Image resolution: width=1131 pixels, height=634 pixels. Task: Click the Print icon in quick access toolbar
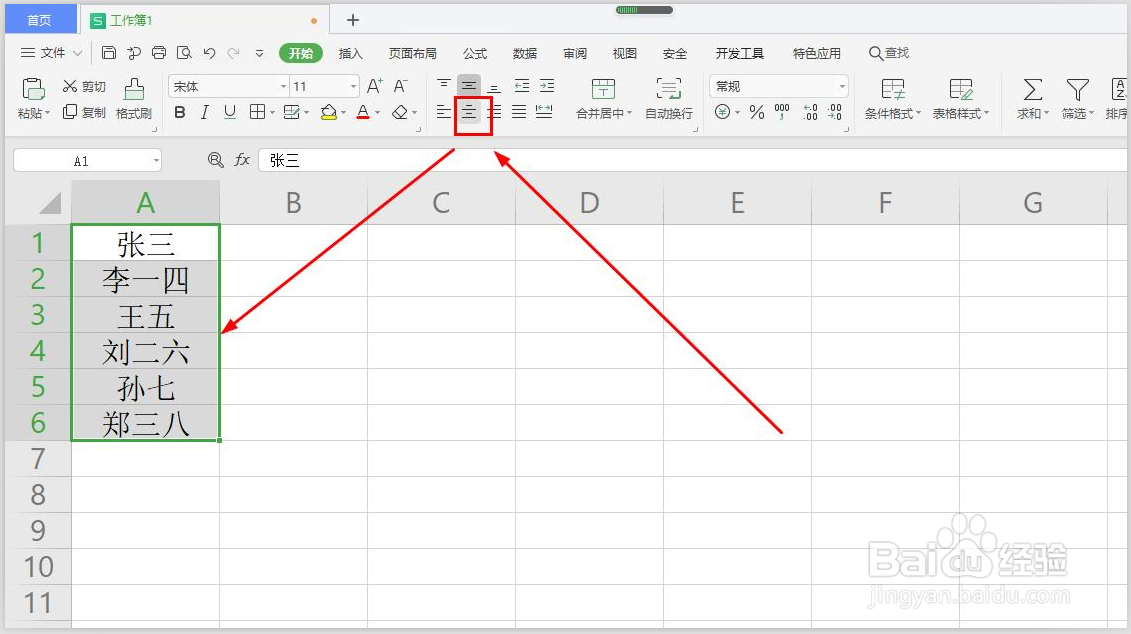(159, 53)
